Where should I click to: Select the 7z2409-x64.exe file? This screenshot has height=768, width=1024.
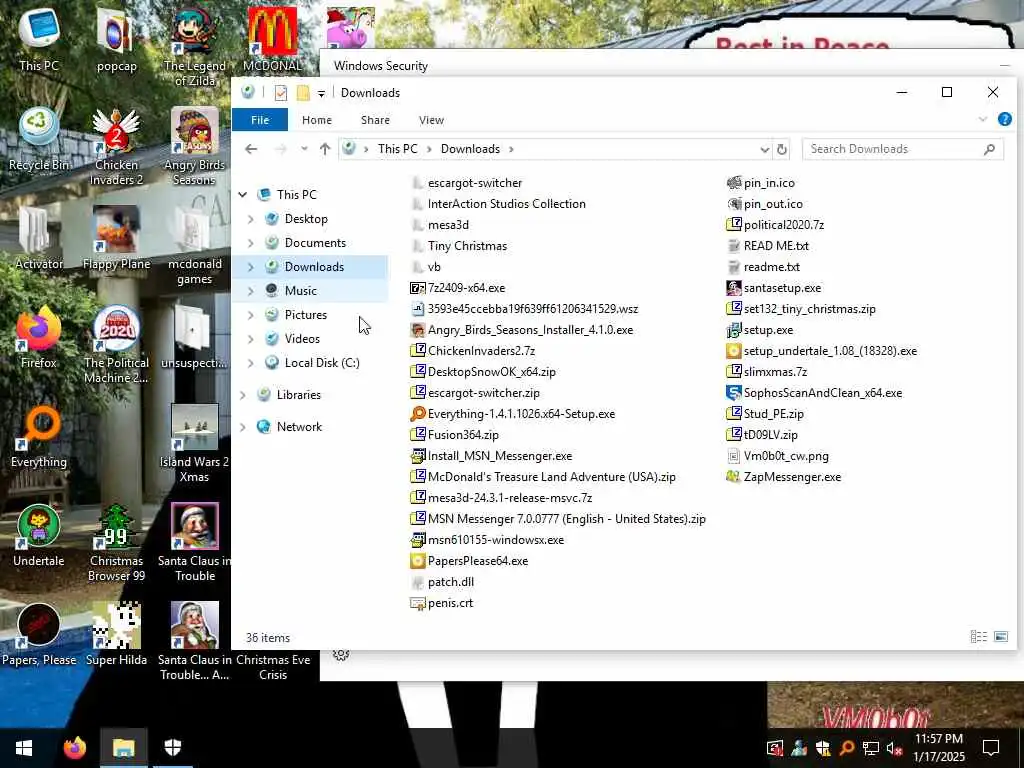(458, 288)
